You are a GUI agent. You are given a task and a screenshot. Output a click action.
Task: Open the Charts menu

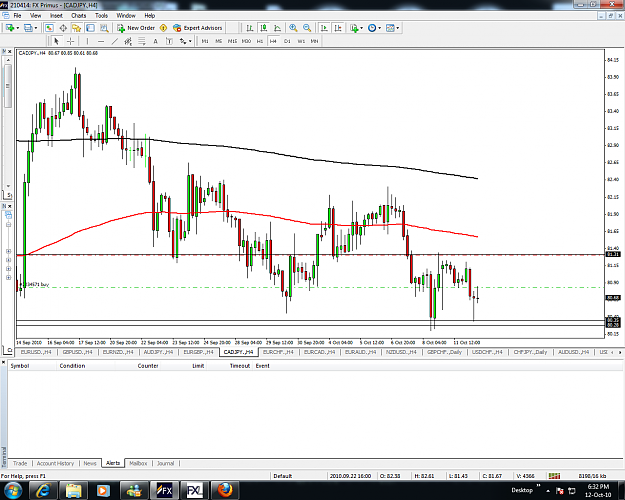coord(79,16)
